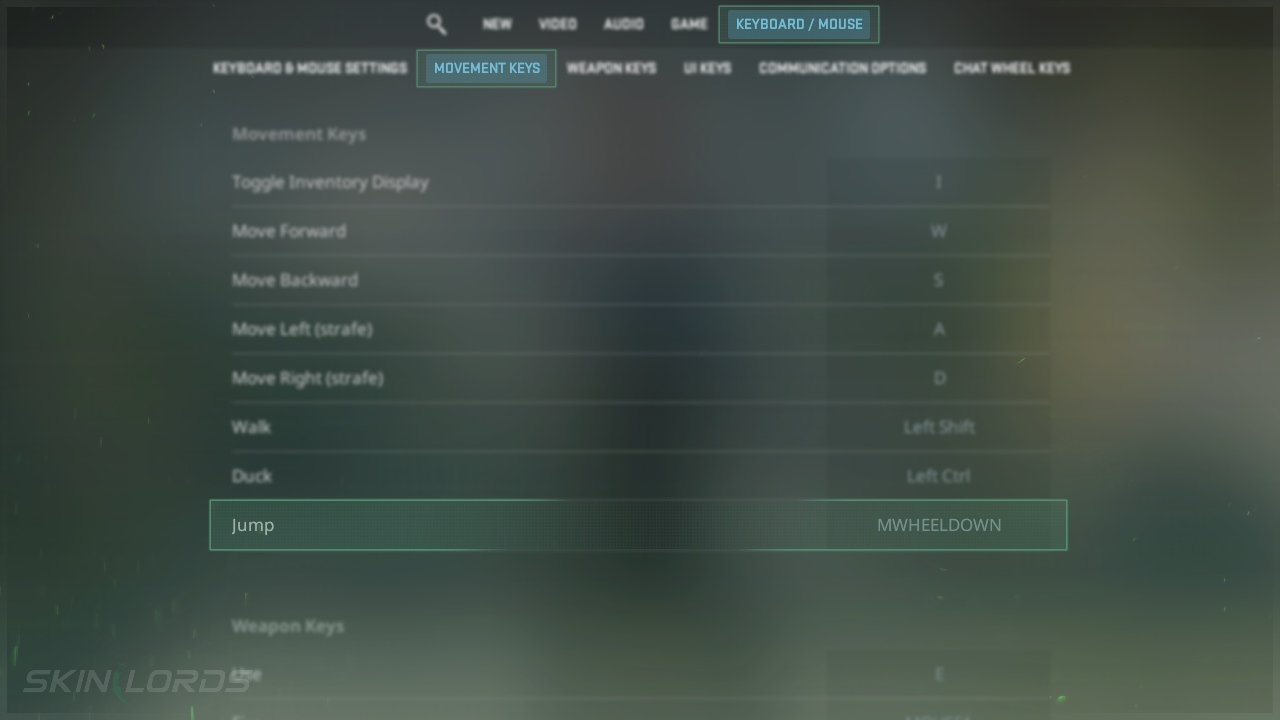Change the Duck key binding Left Ctrl
Image resolution: width=1280 pixels, height=720 pixels.
pyautogui.click(x=938, y=476)
